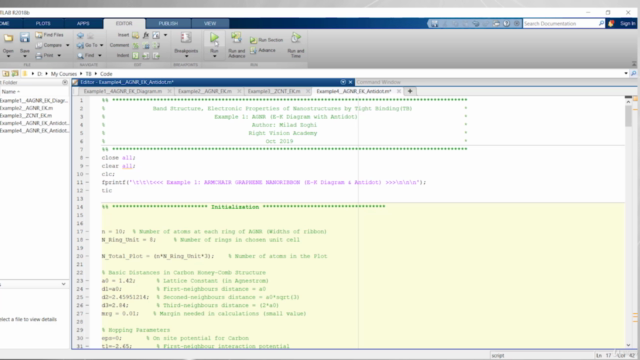Open the notifications bell icon

pos(611,24)
